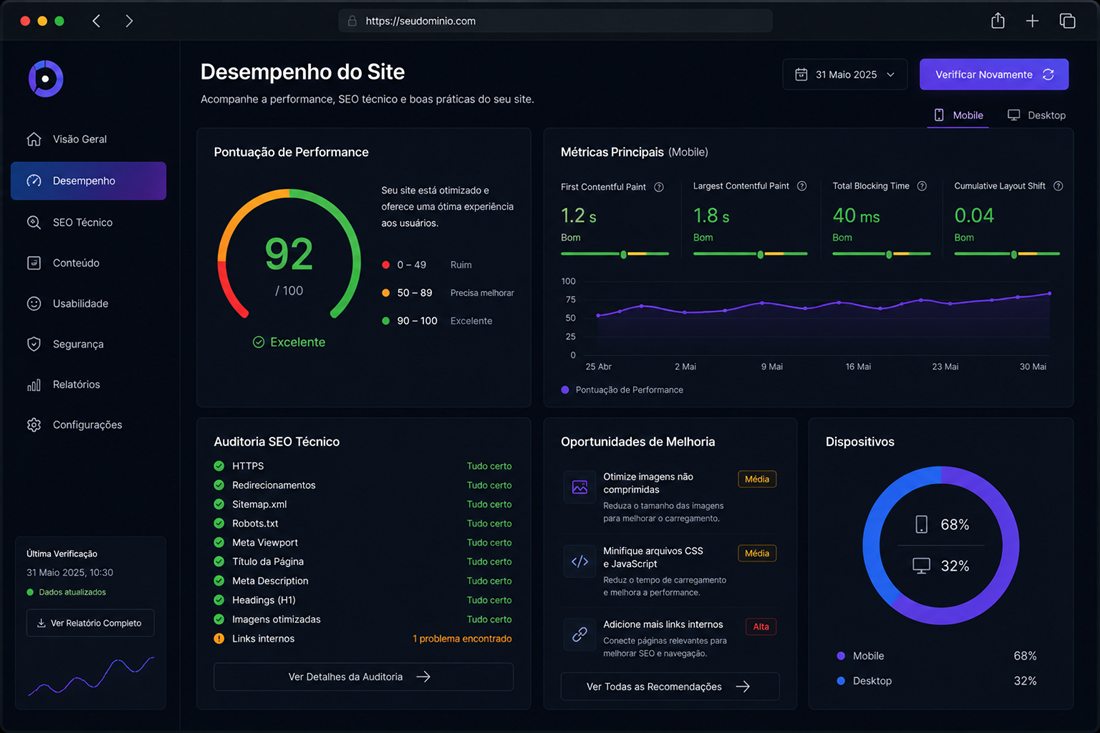Open the 31 Maio 2025 date dropdown
The image size is (1100, 733).
click(x=845, y=74)
